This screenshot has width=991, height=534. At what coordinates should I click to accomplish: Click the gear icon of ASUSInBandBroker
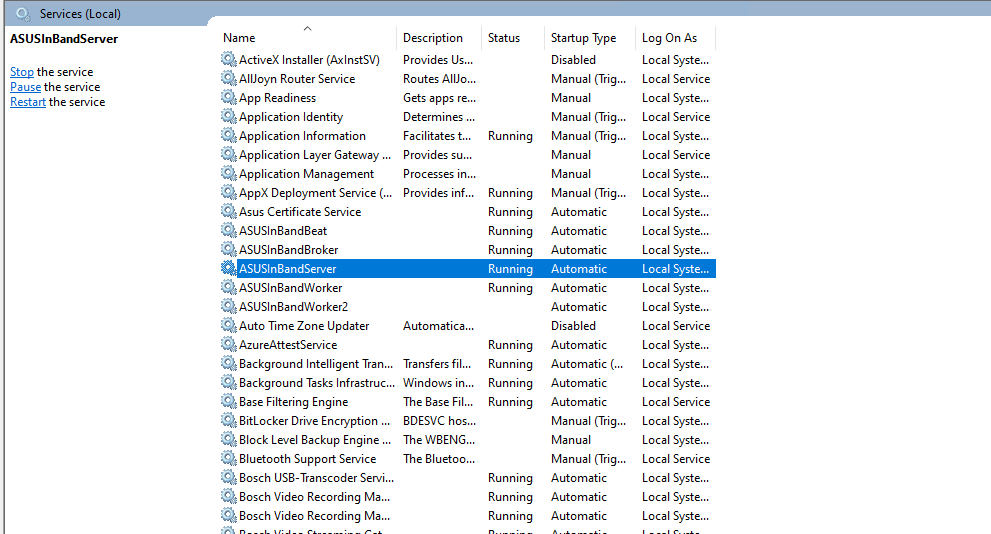tap(228, 249)
